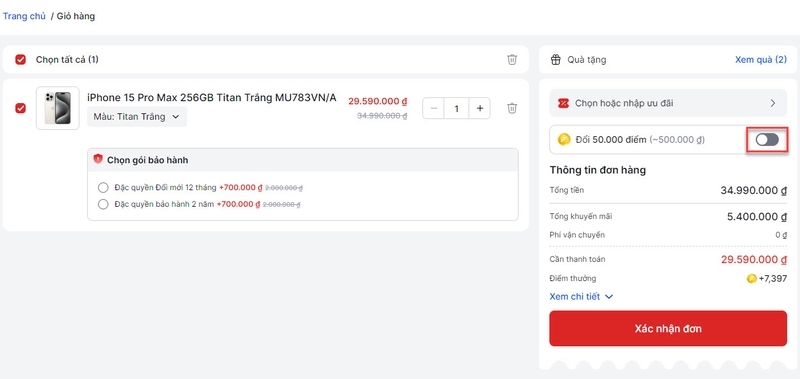This screenshot has height=379, width=800.
Task: Click Tổng khuyến mãi value 5.400.000 ₫
Action: pos(757,217)
